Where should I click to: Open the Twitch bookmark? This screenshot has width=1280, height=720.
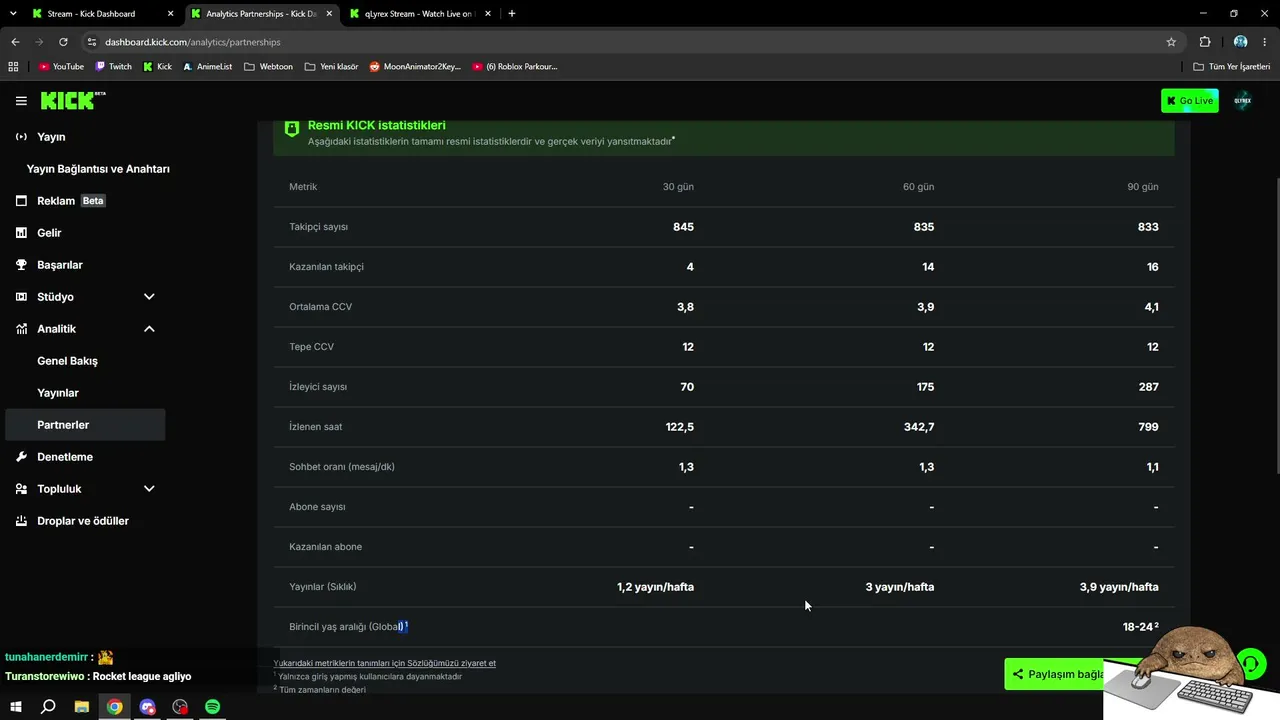point(113,67)
